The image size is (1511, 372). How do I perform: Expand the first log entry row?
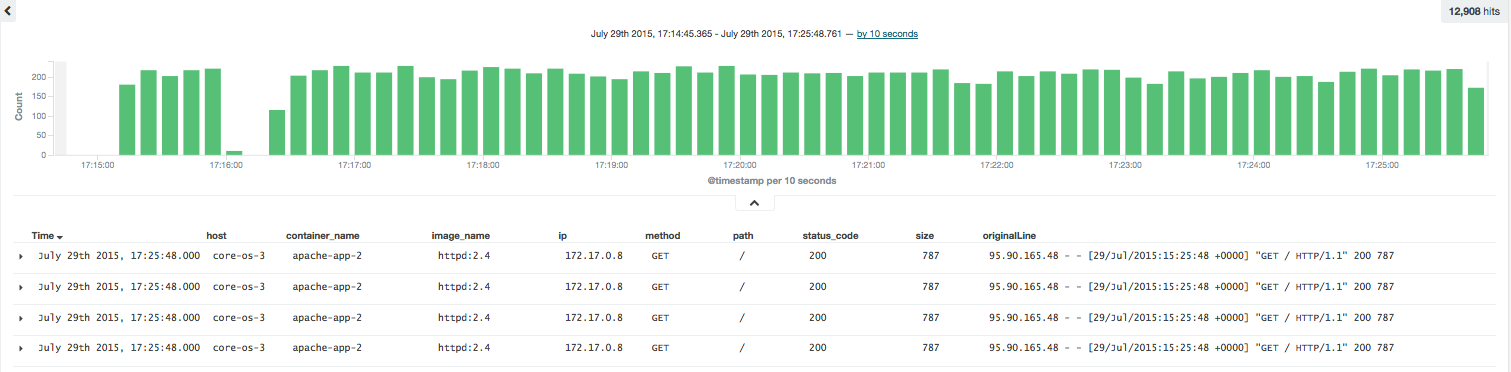[21, 257]
